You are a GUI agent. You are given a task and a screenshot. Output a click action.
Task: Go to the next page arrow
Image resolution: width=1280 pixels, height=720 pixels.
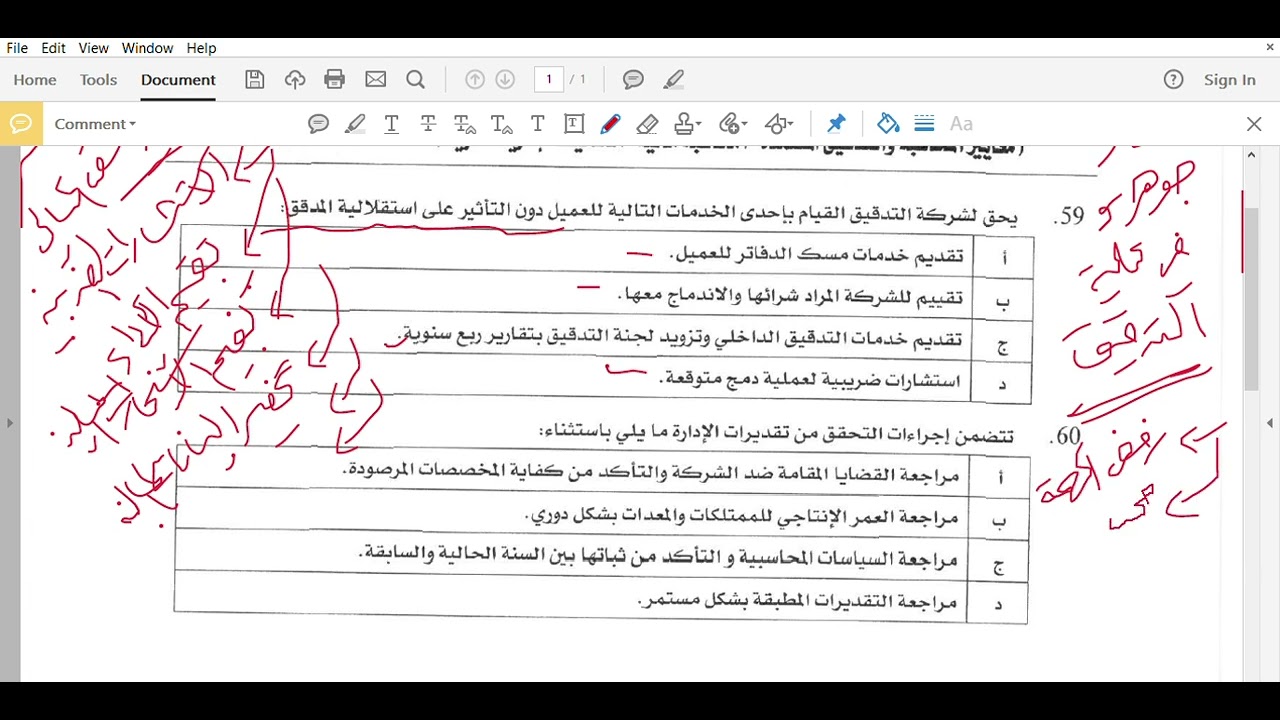pyautogui.click(x=505, y=80)
